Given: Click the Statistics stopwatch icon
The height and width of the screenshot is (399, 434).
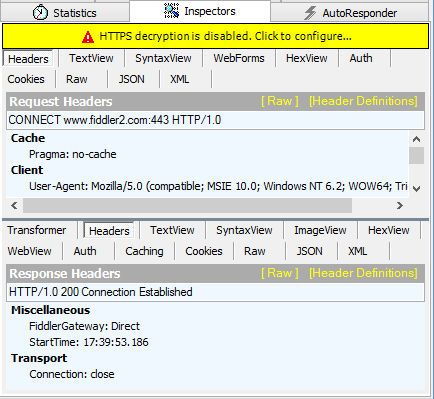Looking at the screenshot, I should [x=40, y=12].
